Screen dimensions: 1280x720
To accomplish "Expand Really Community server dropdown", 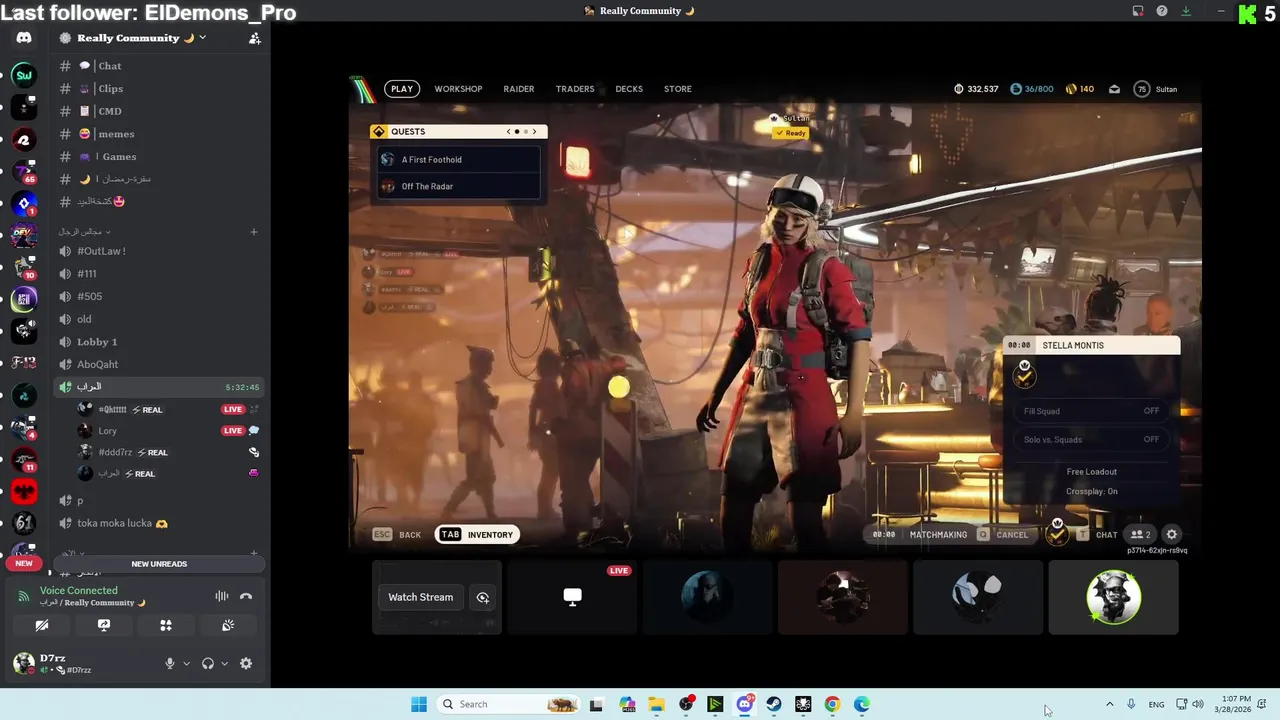I will tap(202, 38).
